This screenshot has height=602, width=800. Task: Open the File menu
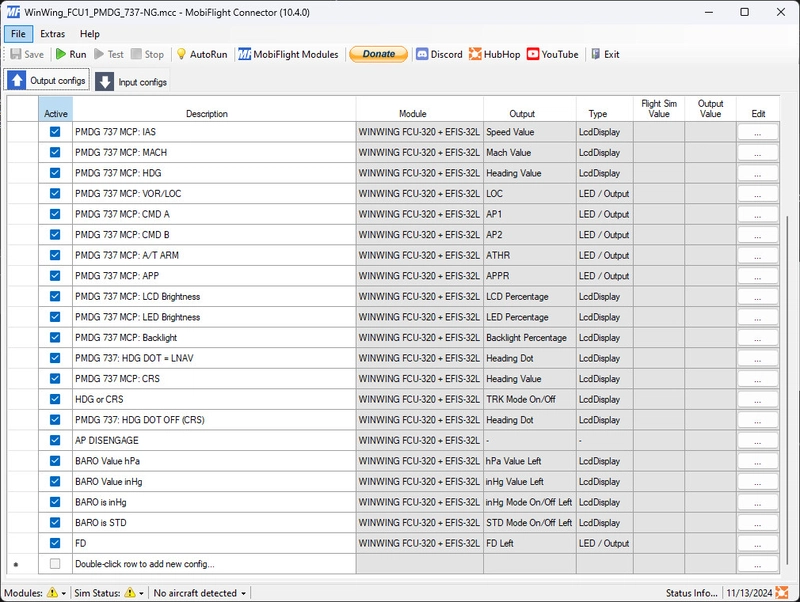pyautogui.click(x=18, y=34)
